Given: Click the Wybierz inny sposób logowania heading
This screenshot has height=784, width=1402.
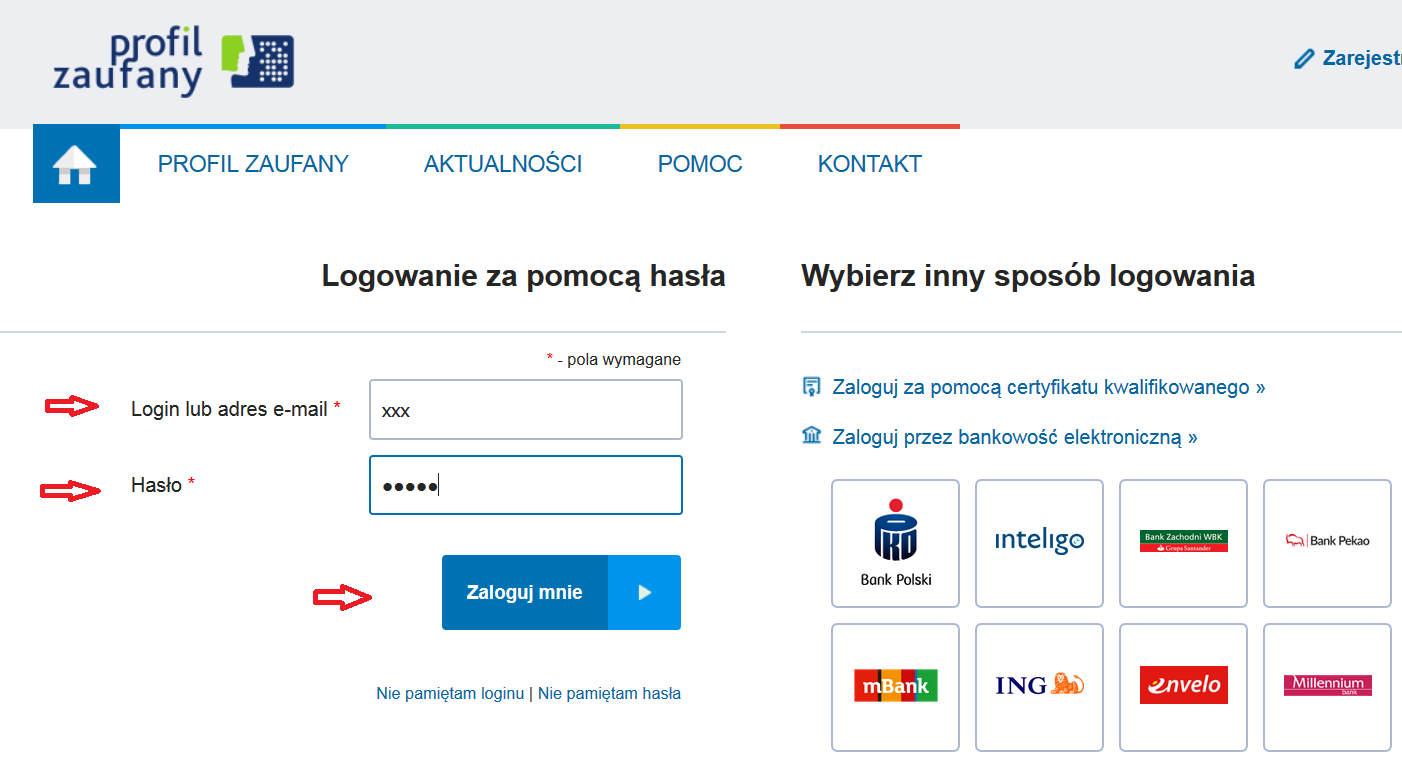Looking at the screenshot, I should pos(1028,276).
